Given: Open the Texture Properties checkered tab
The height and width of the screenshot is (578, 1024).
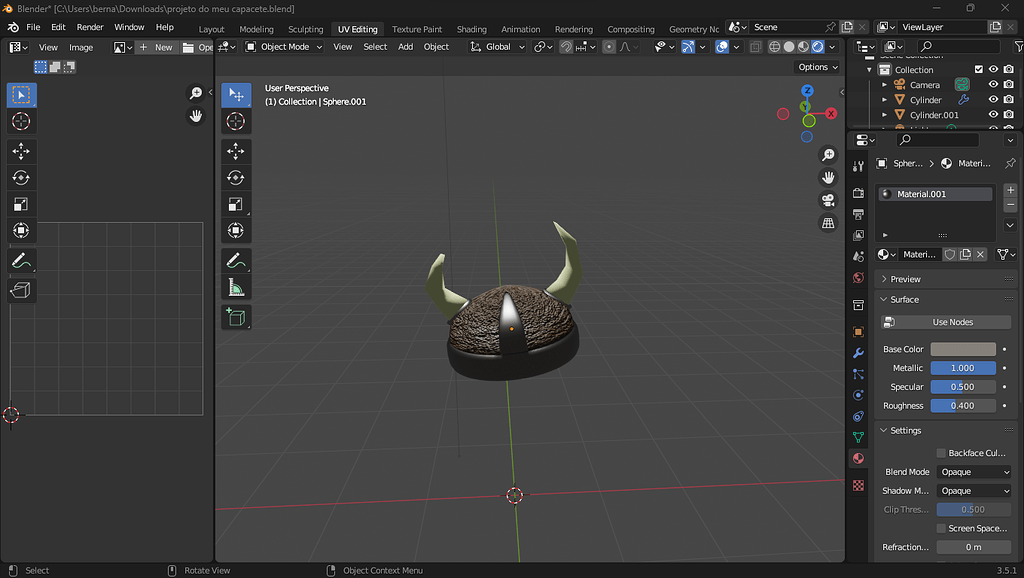Looking at the screenshot, I should (x=859, y=485).
